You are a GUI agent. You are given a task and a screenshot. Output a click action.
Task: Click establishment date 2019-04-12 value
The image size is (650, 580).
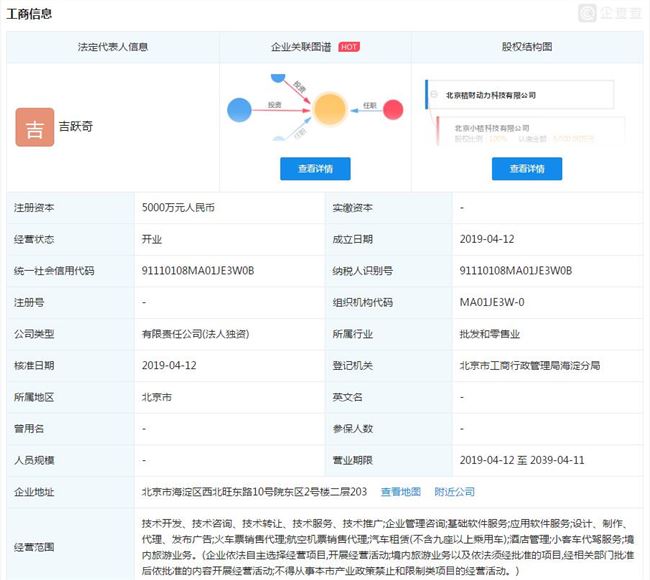coord(487,239)
